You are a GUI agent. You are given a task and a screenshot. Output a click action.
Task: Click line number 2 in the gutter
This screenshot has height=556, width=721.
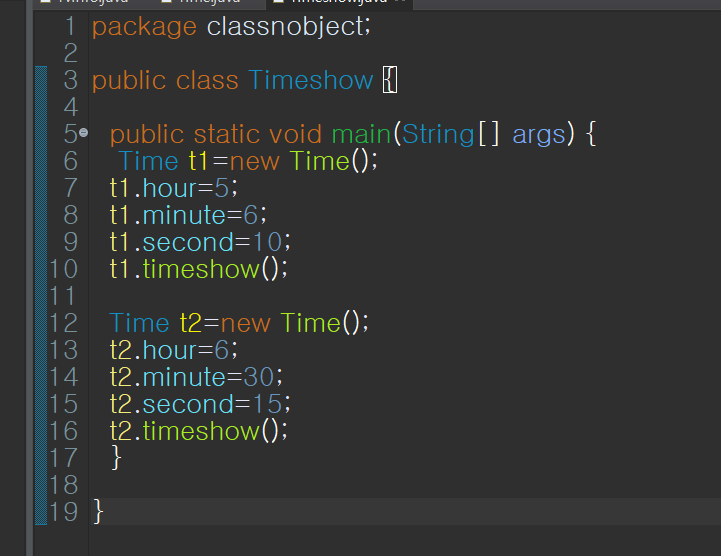coord(70,53)
